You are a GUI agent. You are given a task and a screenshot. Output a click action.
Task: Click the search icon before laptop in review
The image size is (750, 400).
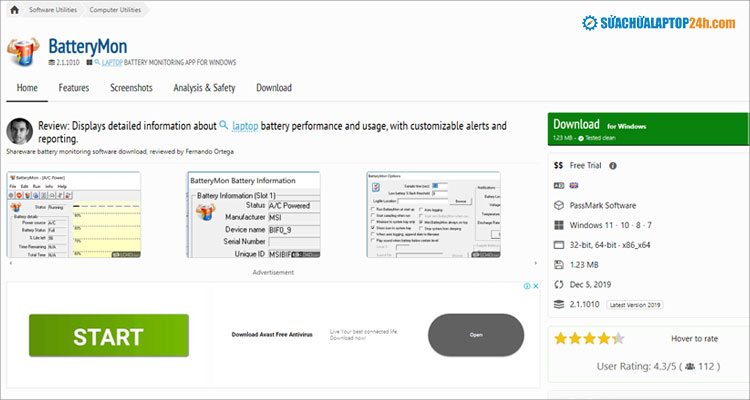pos(223,127)
